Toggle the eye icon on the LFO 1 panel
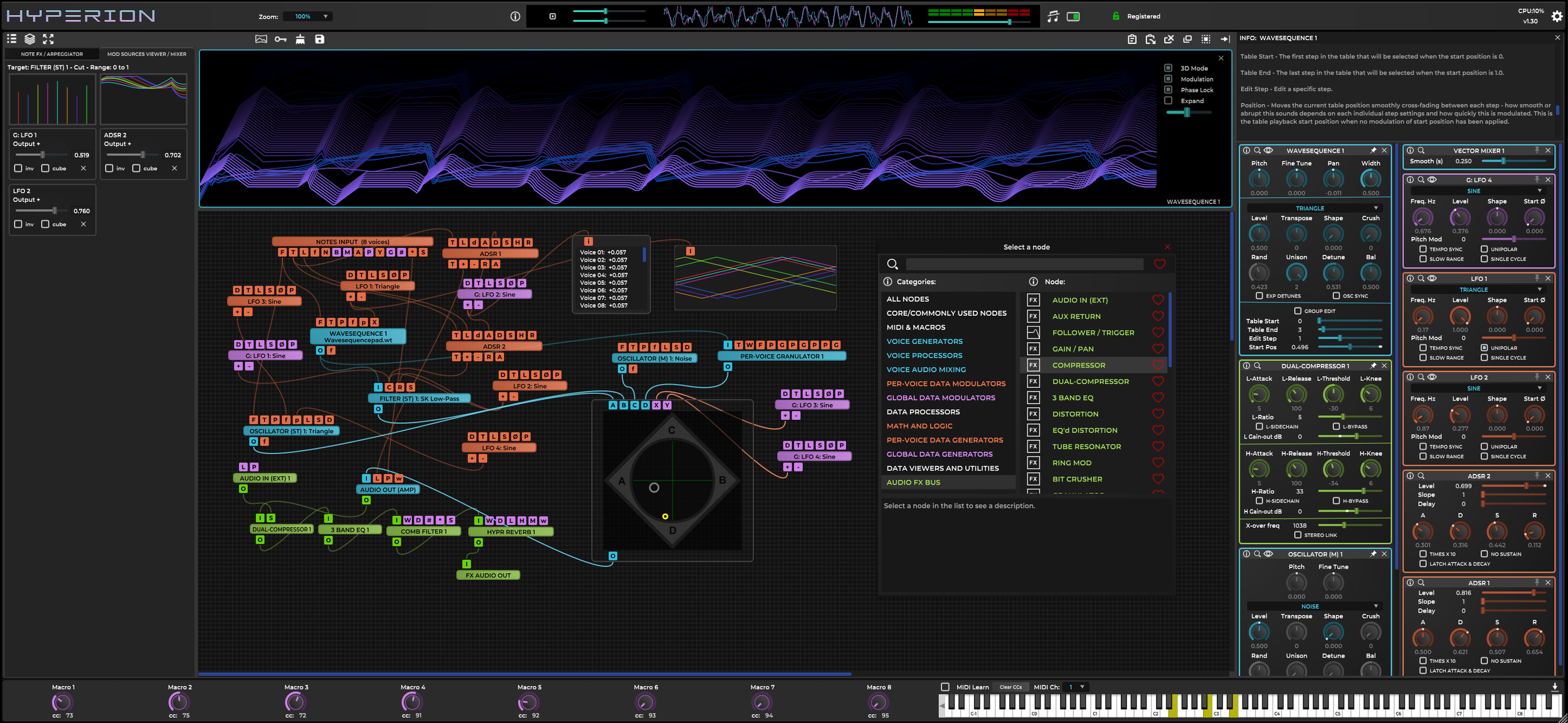Image resolution: width=1568 pixels, height=723 pixels. point(1432,278)
